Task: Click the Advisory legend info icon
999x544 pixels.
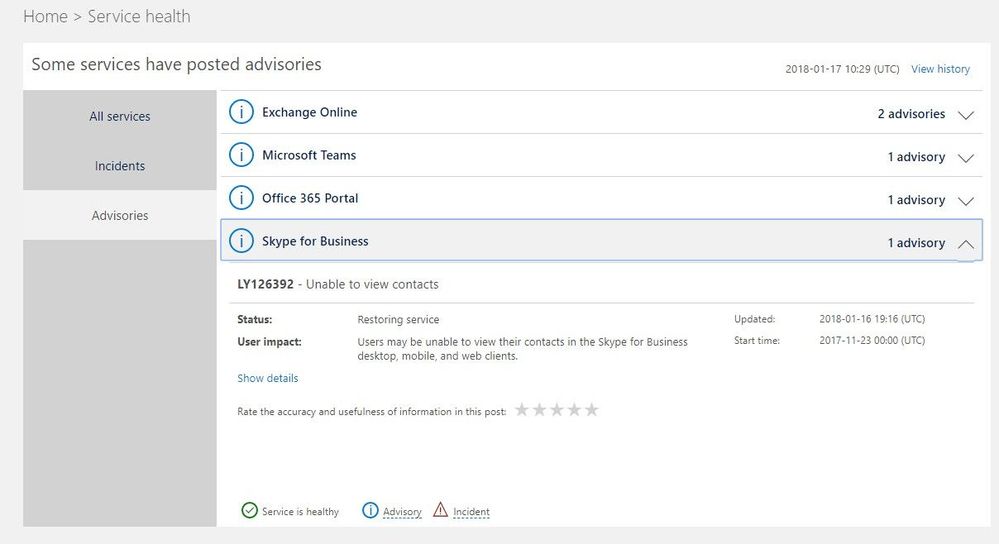Action: click(x=370, y=511)
